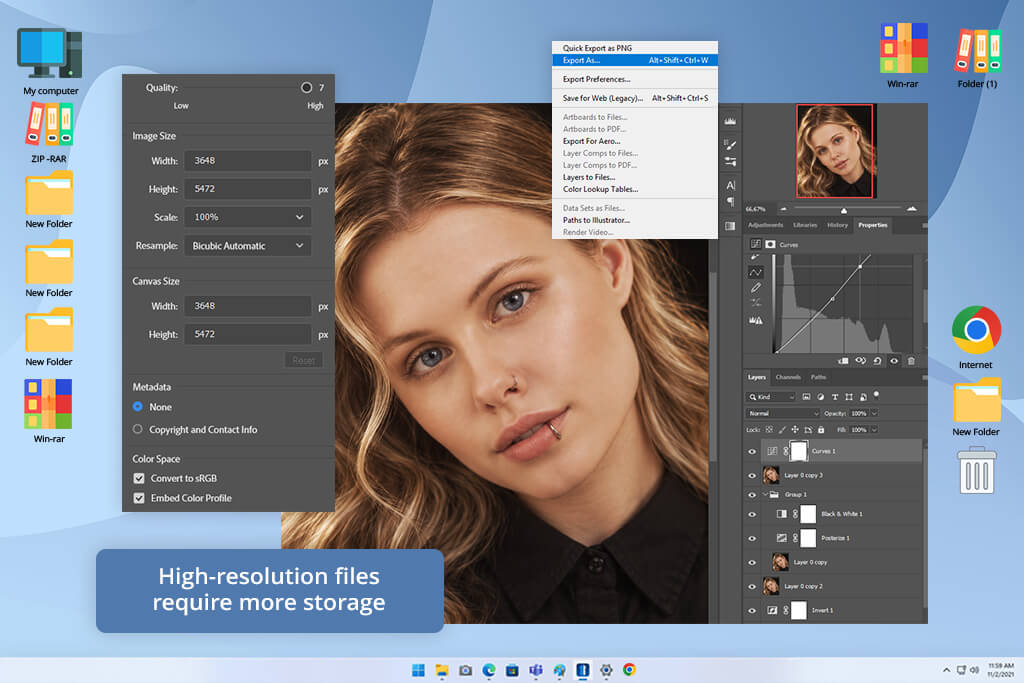Click the Reset button in Canvas Size
This screenshot has width=1024, height=683.
point(304,360)
